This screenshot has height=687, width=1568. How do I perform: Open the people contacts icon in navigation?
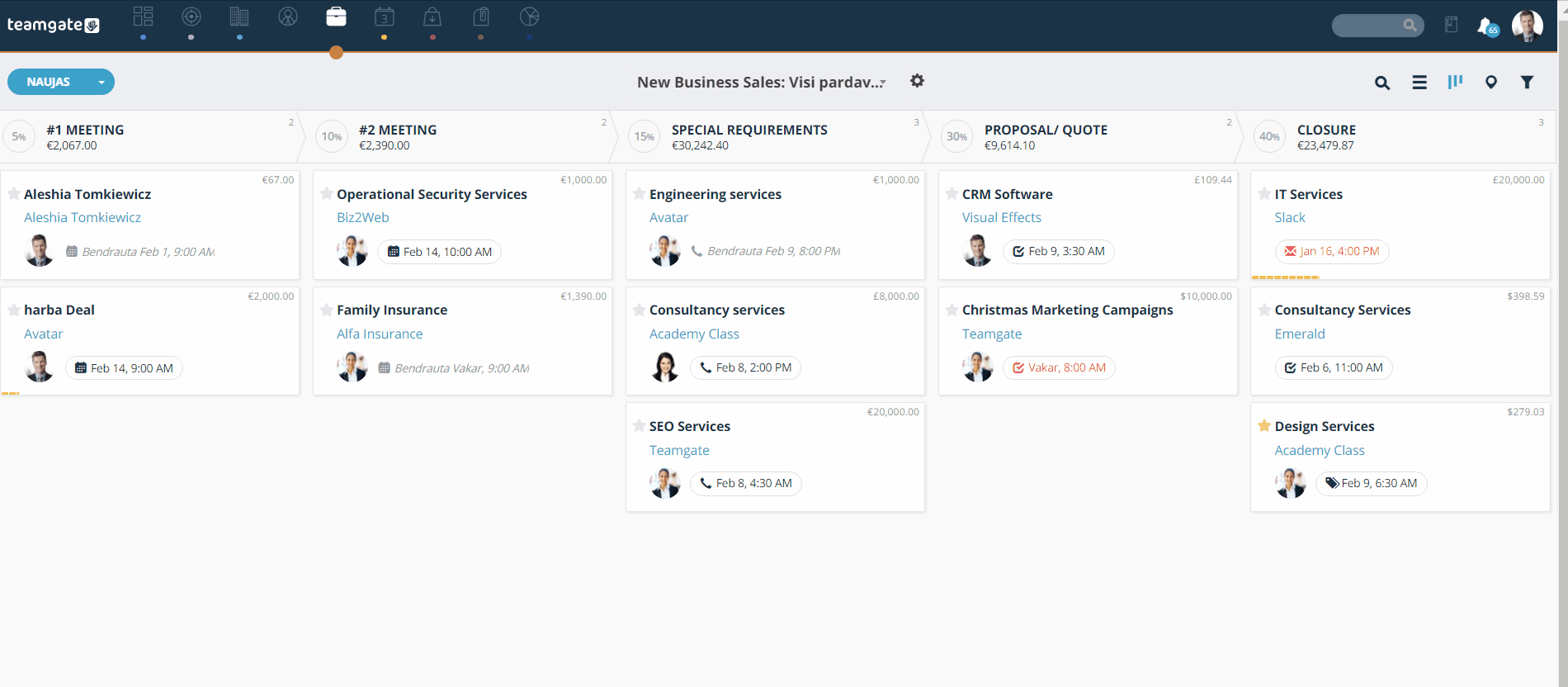pyautogui.click(x=288, y=17)
